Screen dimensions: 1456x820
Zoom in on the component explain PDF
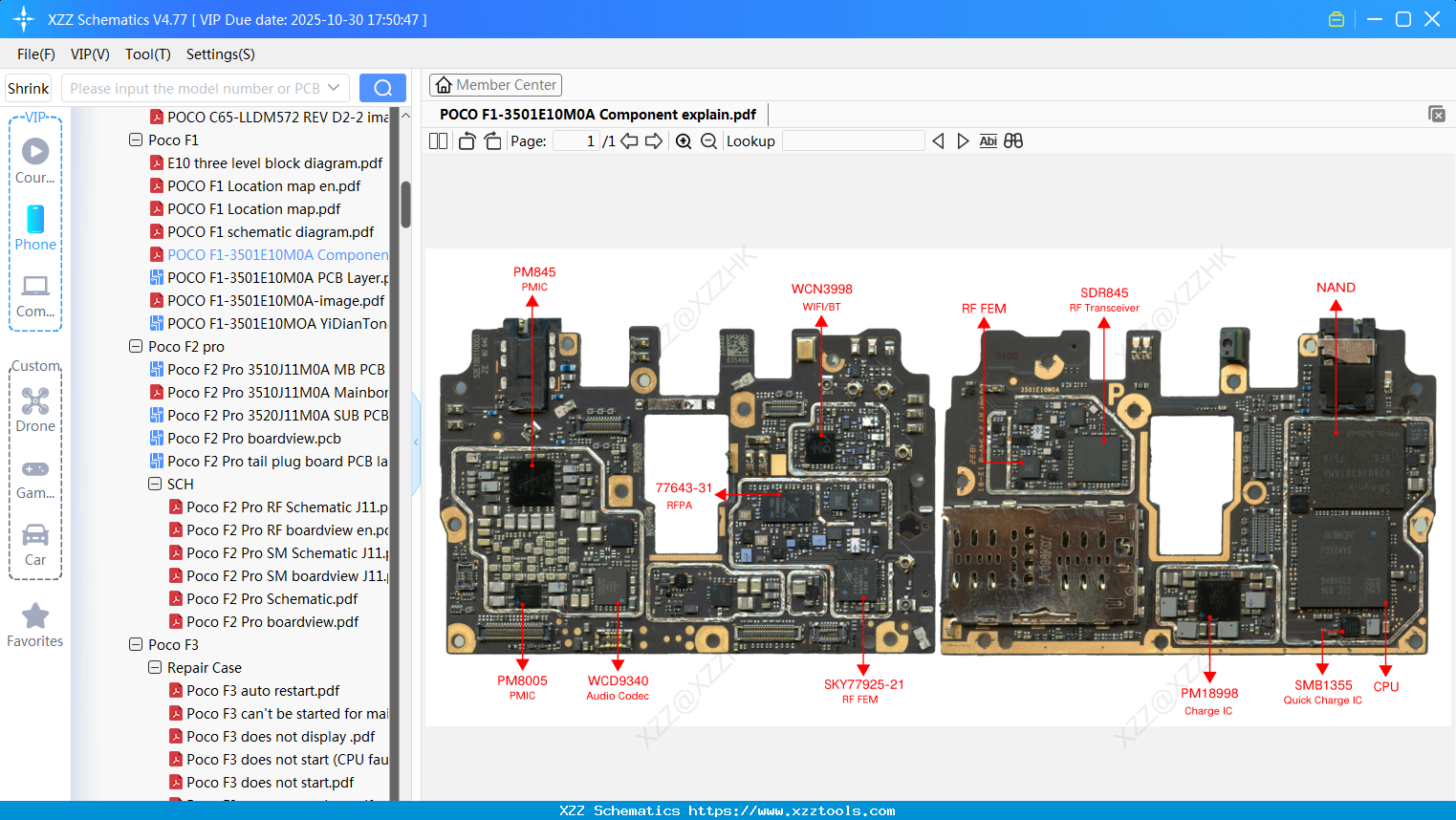683,140
